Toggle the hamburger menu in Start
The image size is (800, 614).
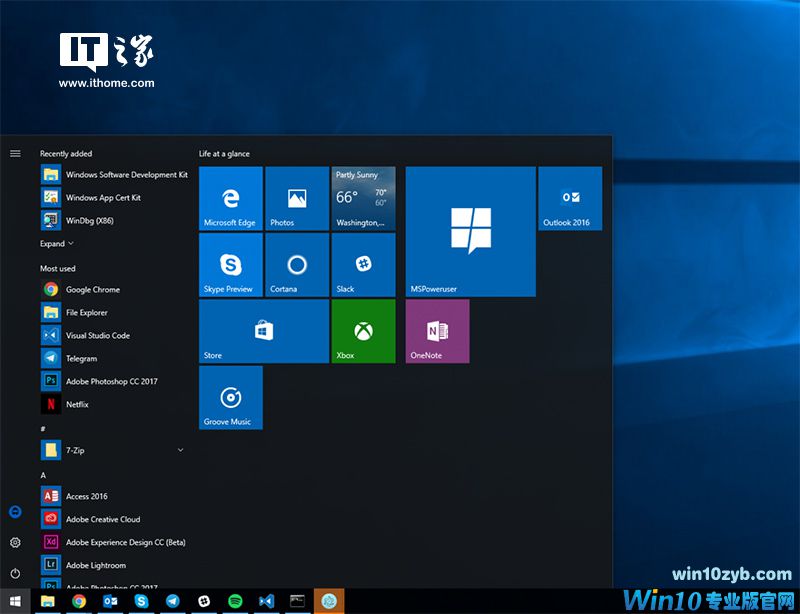tap(15, 154)
